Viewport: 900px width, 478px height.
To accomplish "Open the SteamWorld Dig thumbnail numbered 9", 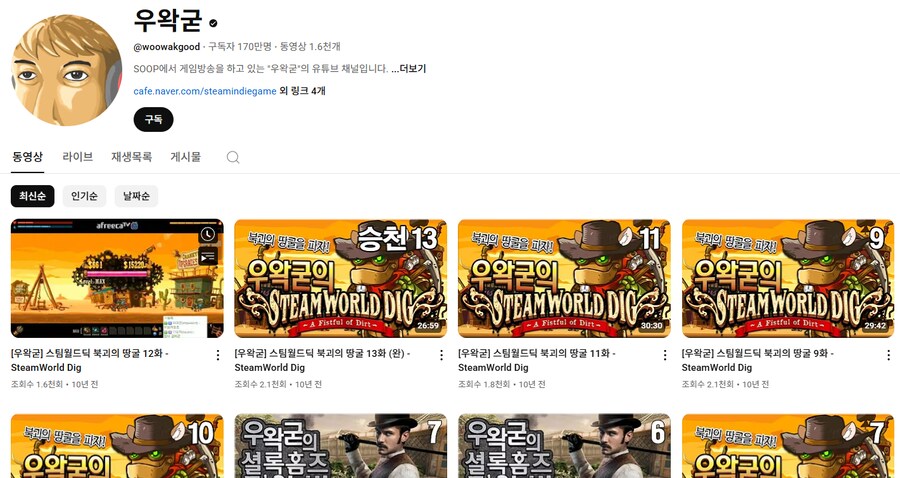I will (788, 278).
